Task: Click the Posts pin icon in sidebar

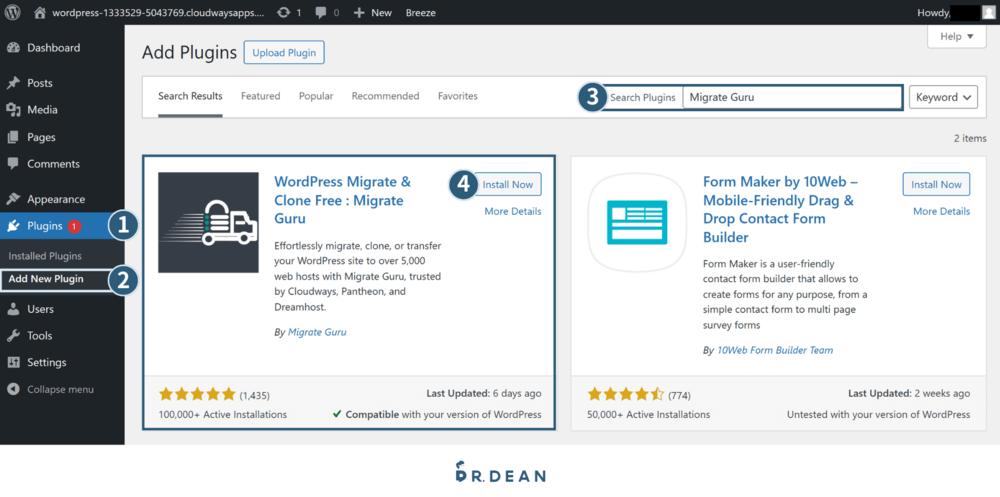Action: 13,83
